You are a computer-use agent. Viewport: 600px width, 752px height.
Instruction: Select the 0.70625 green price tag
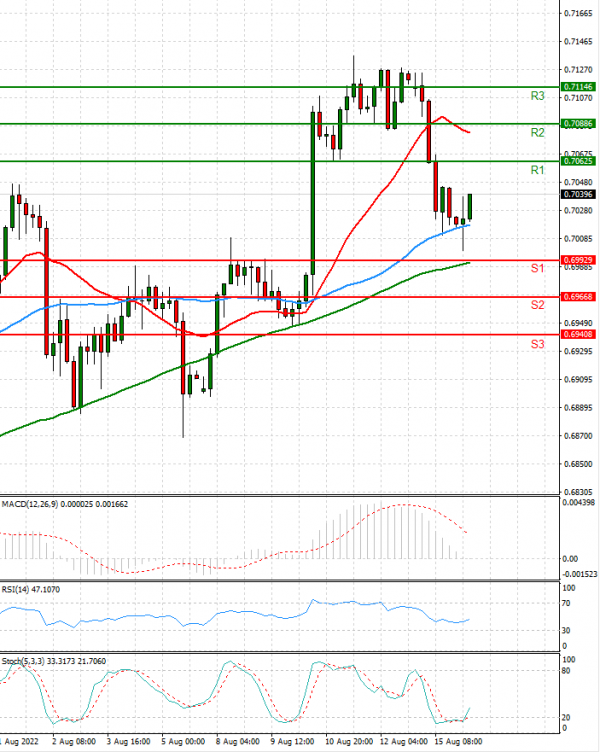pyautogui.click(x=578, y=161)
